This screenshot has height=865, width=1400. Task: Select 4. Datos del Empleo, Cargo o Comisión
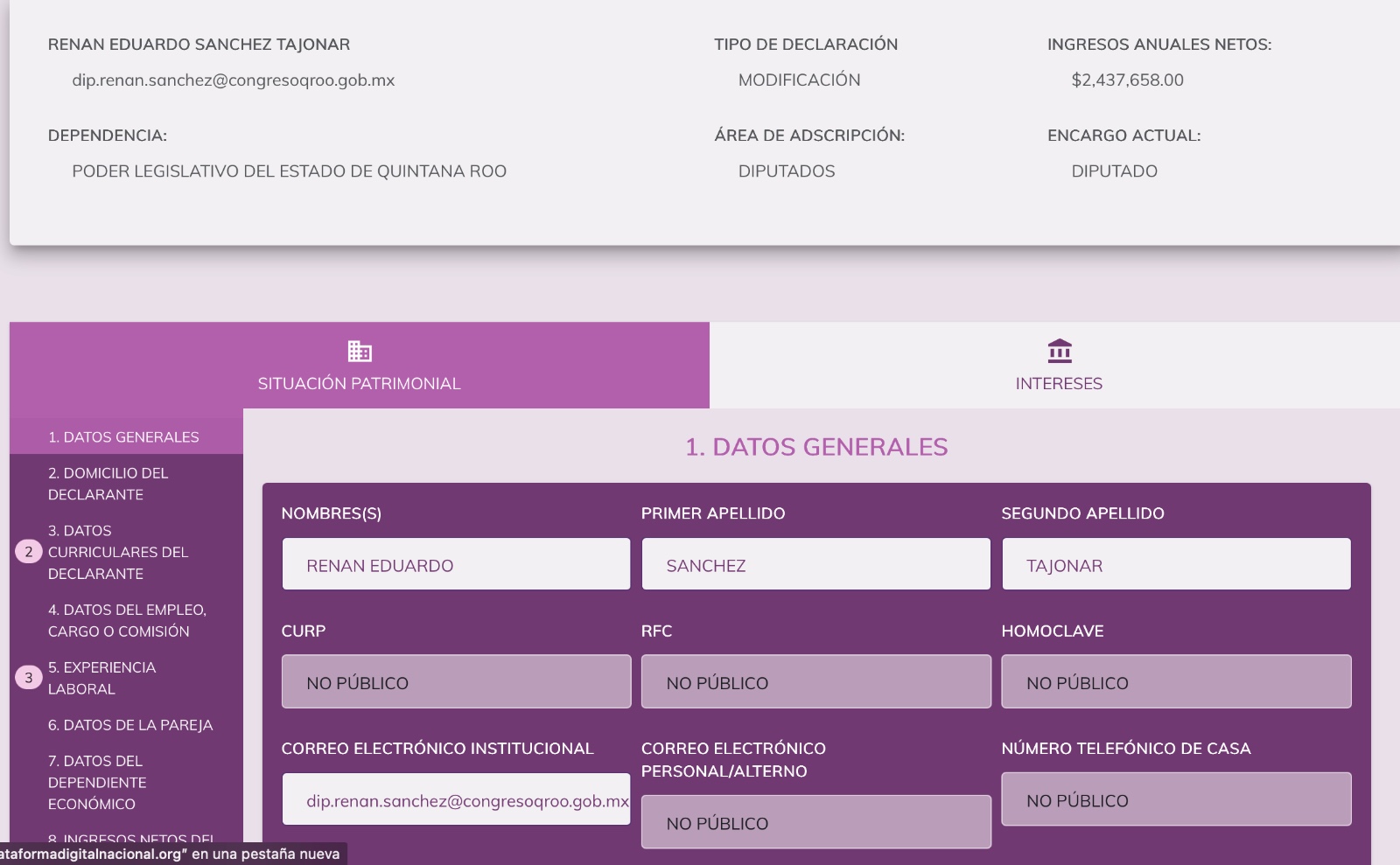pyautogui.click(x=127, y=620)
